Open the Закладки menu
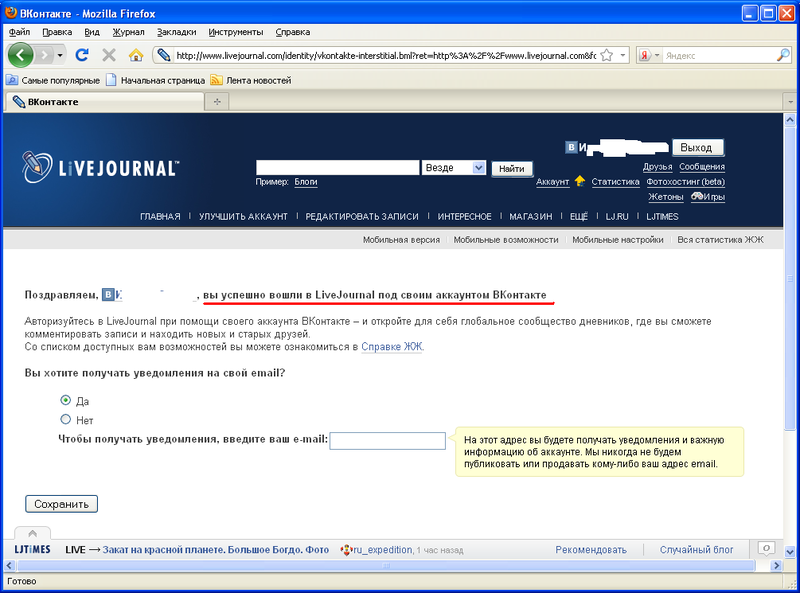The image size is (800, 593). pos(177,32)
